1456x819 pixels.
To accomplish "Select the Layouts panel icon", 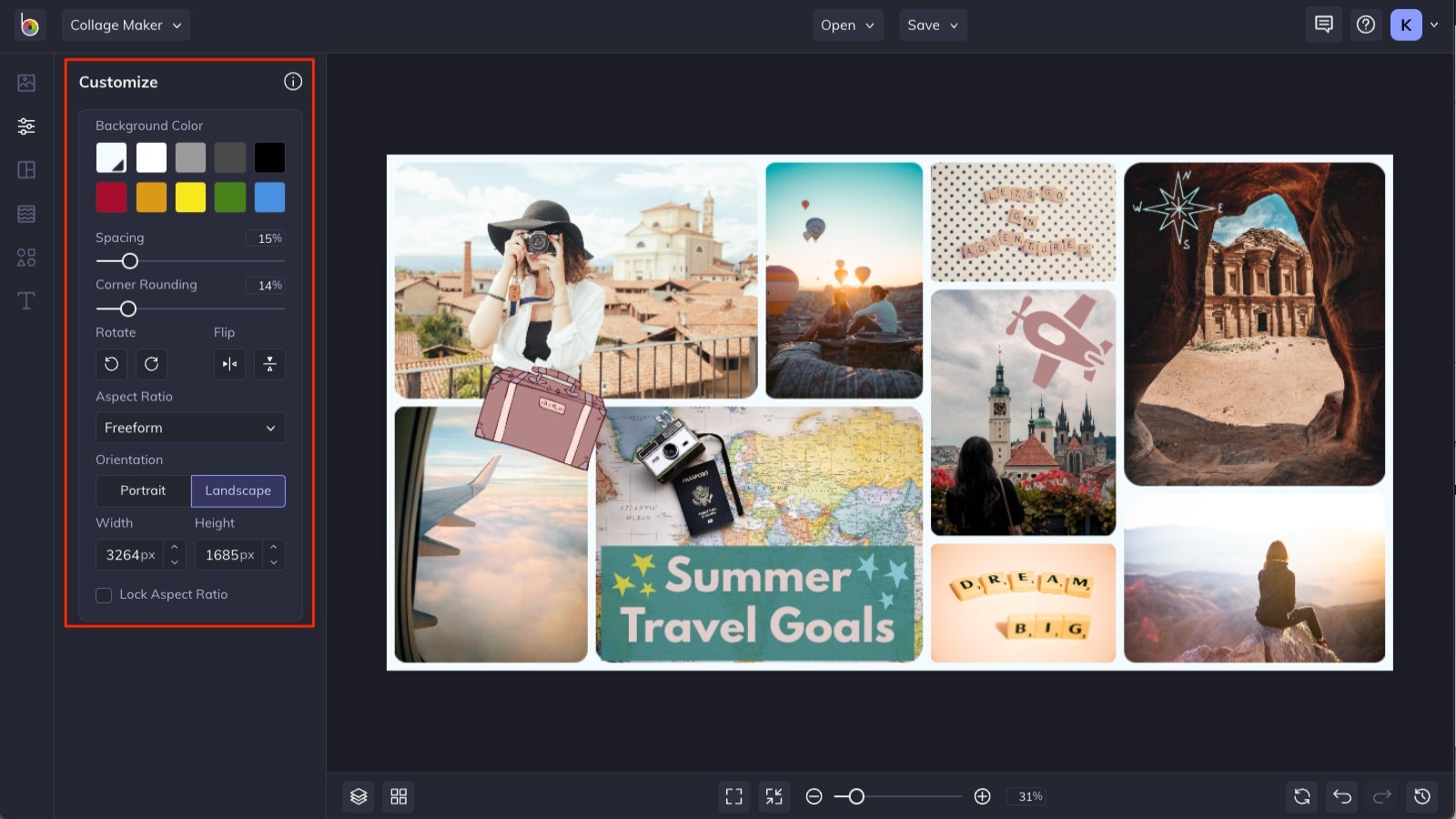I will (x=26, y=169).
